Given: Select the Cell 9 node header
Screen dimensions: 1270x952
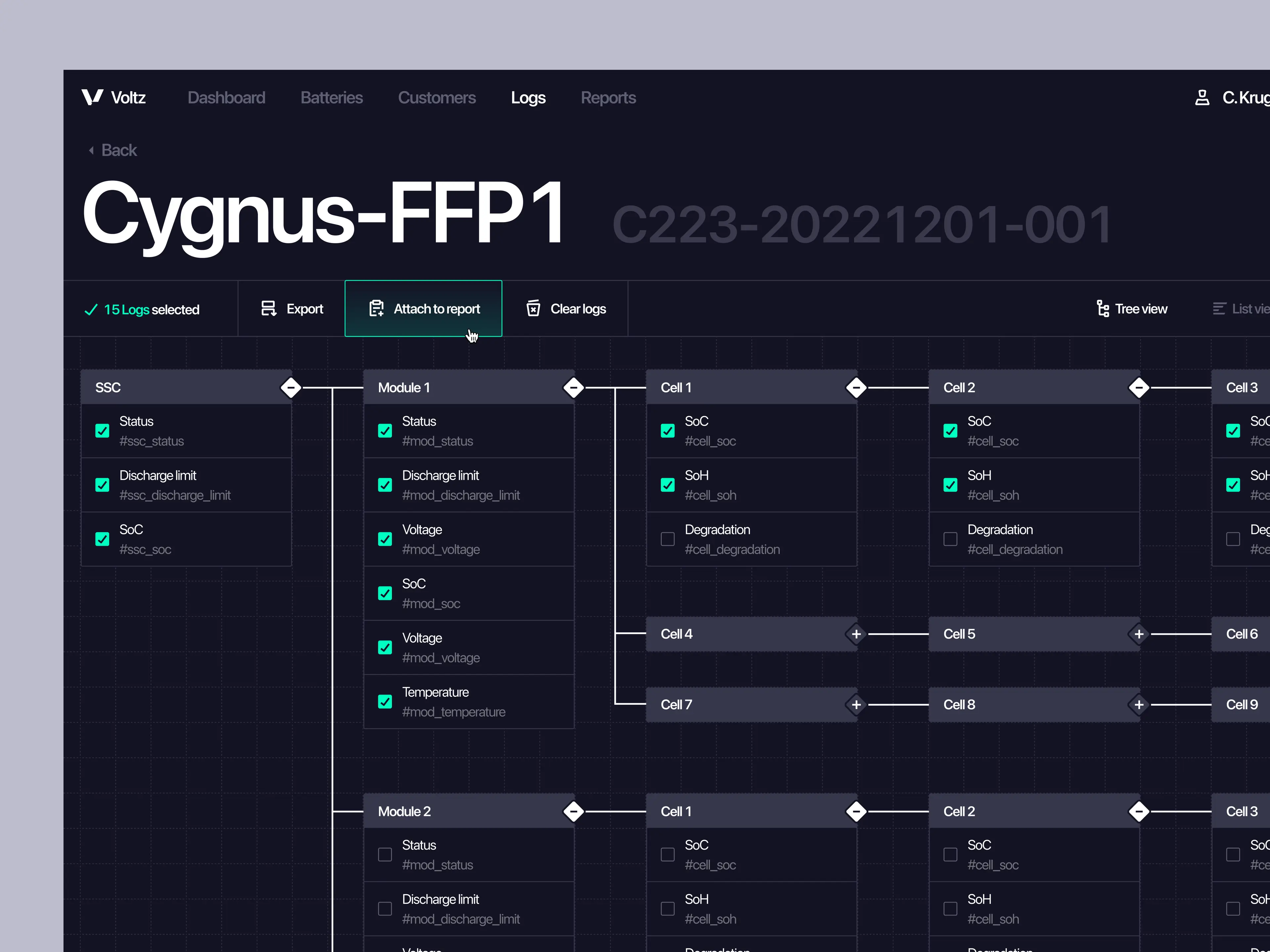Looking at the screenshot, I should (x=1241, y=705).
